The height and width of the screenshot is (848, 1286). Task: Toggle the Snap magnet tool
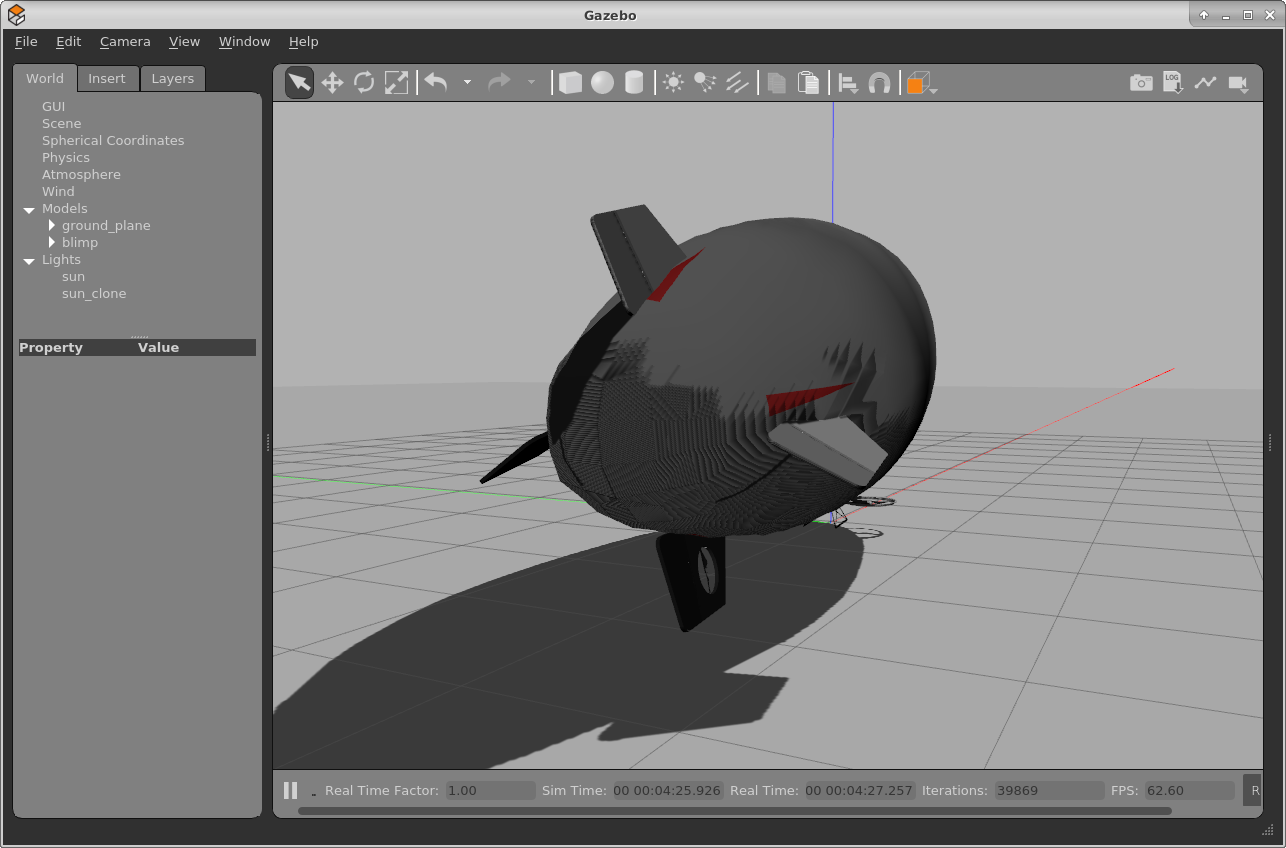tap(879, 83)
